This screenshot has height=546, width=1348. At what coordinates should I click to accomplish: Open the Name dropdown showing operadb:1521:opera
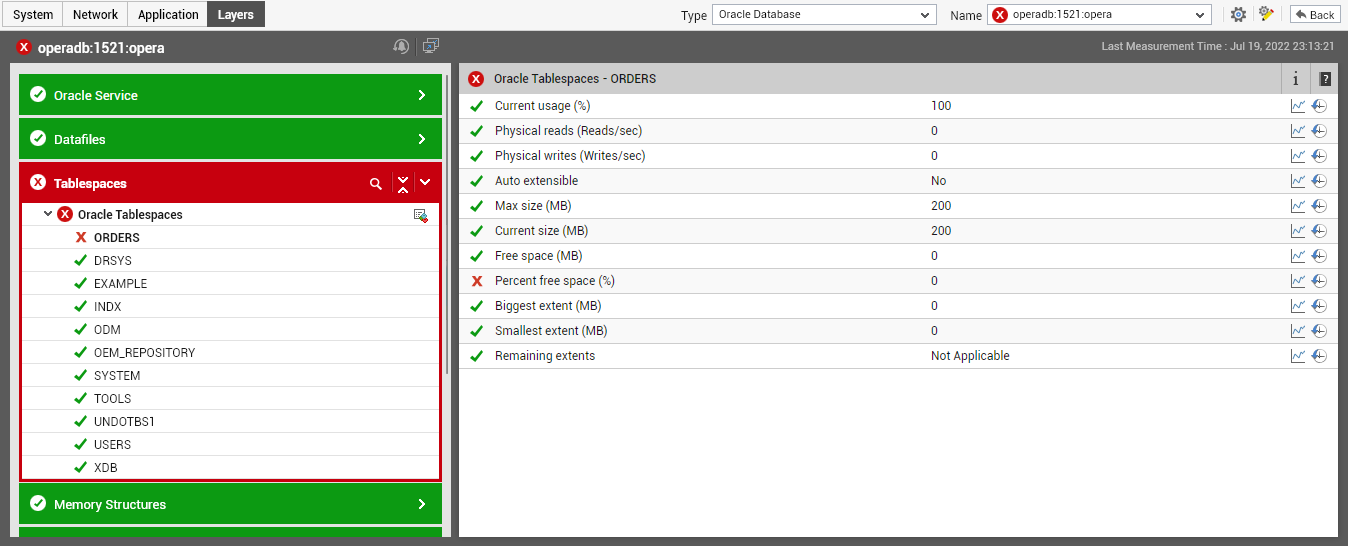click(x=1099, y=15)
